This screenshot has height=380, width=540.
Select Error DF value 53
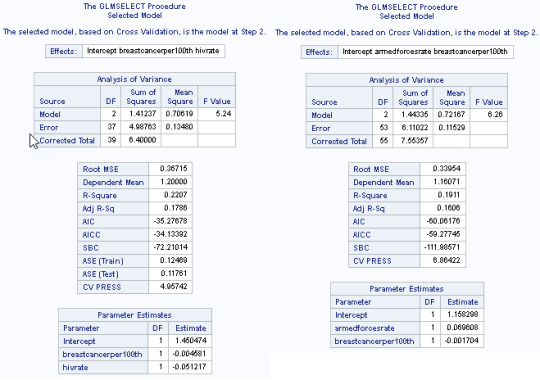(x=383, y=127)
